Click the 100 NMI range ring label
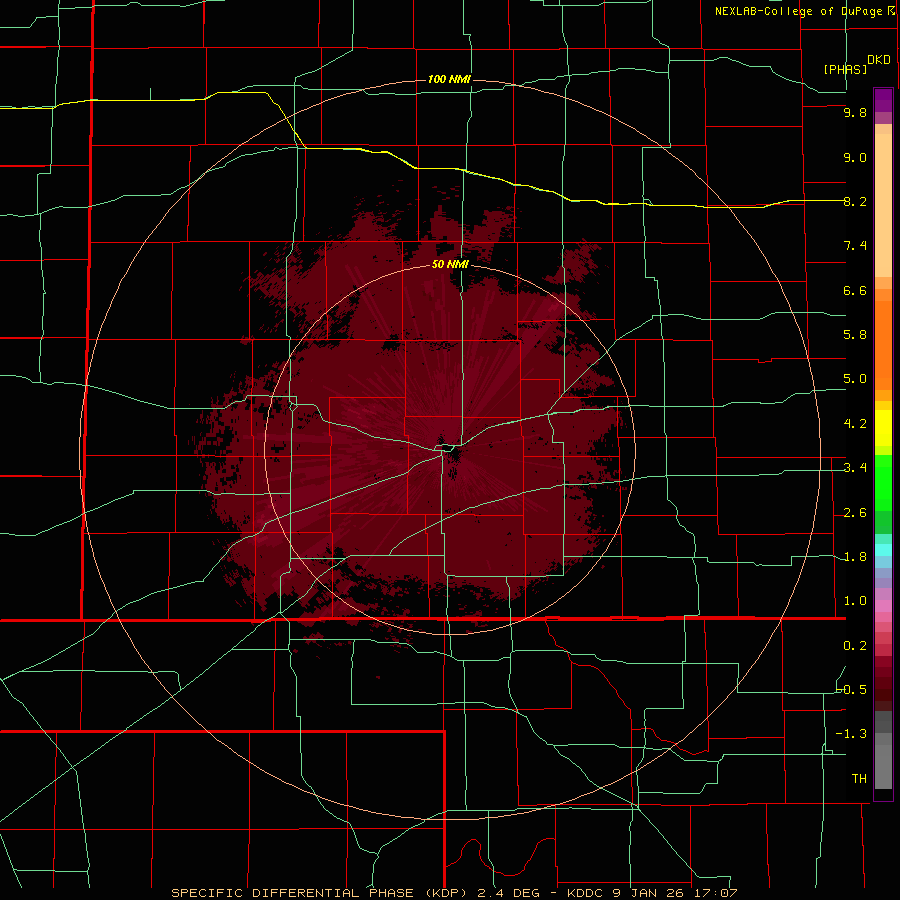900x900 pixels. click(449, 79)
